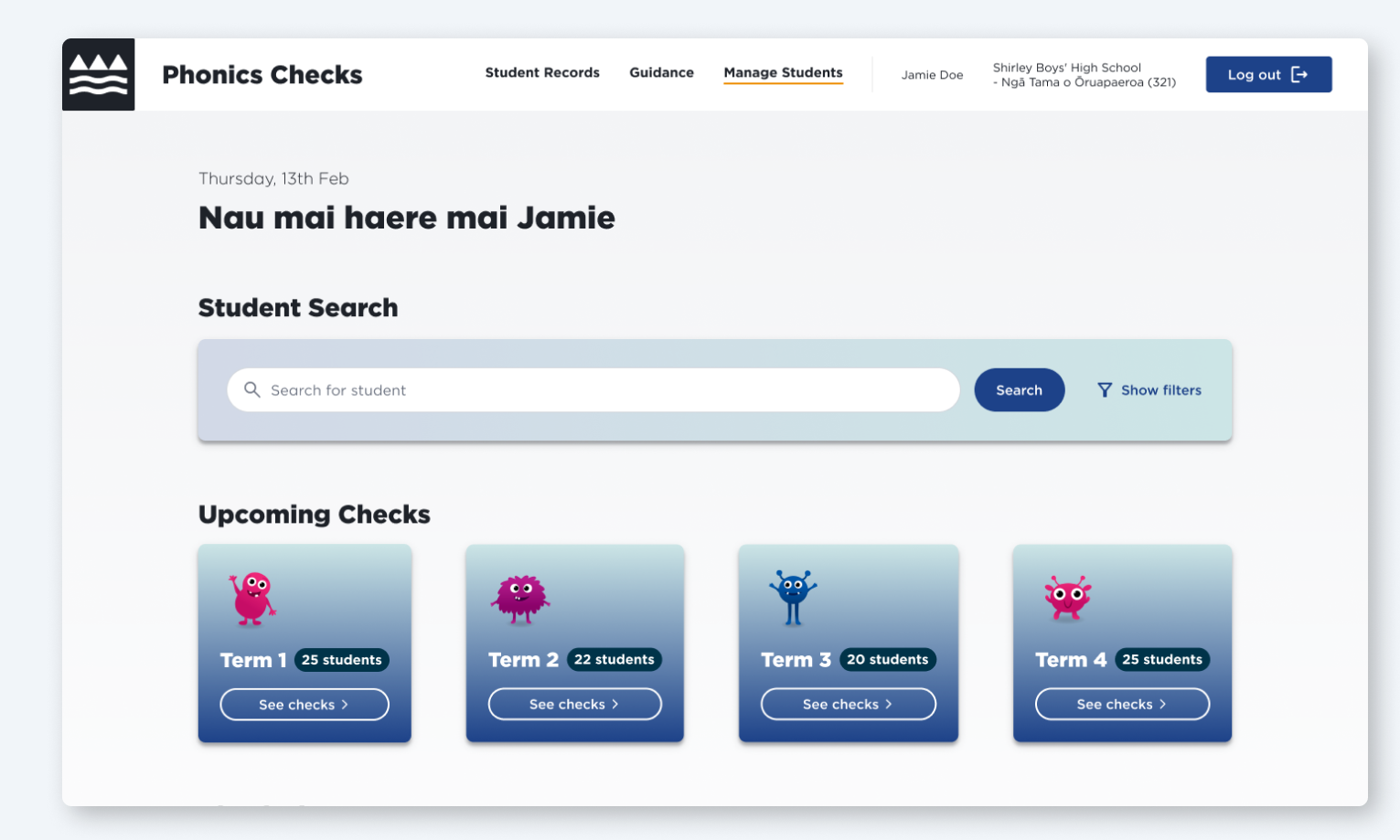This screenshot has height=840, width=1400.
Task: Open See checks for Term 1
Action: pyautogui.click(x=305, y=705)
